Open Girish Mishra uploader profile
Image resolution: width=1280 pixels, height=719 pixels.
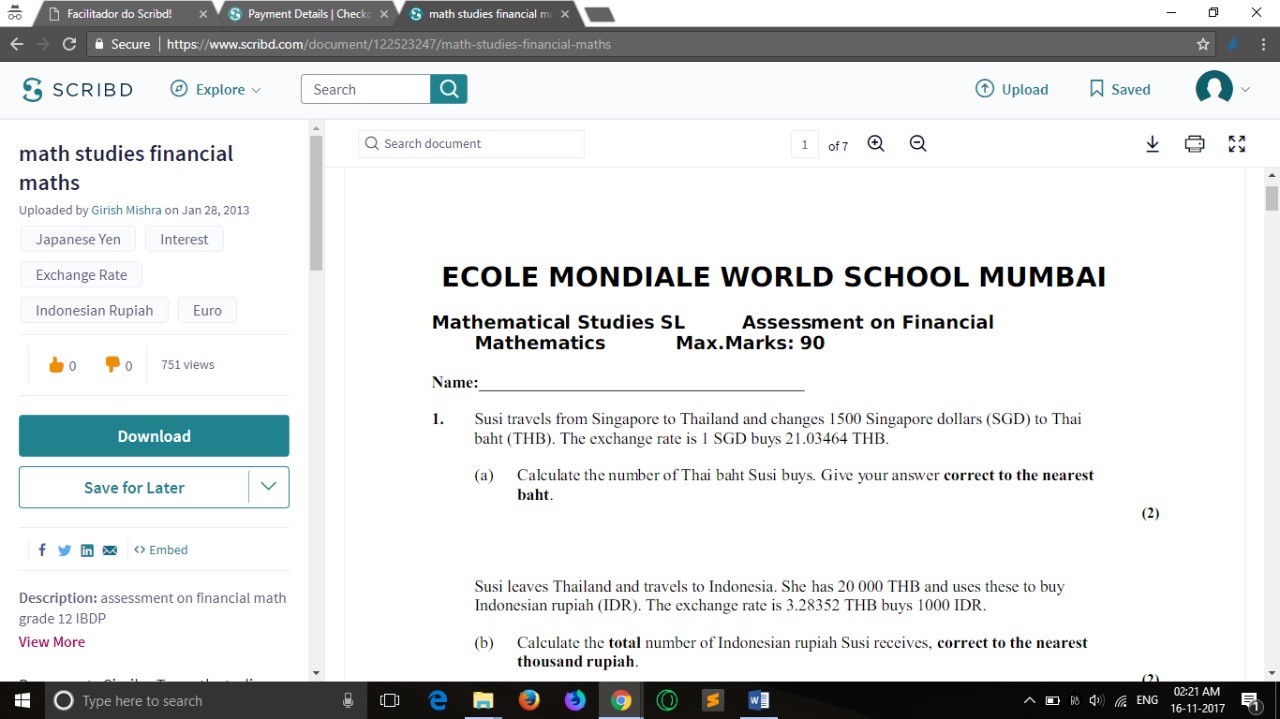(126, 210)
